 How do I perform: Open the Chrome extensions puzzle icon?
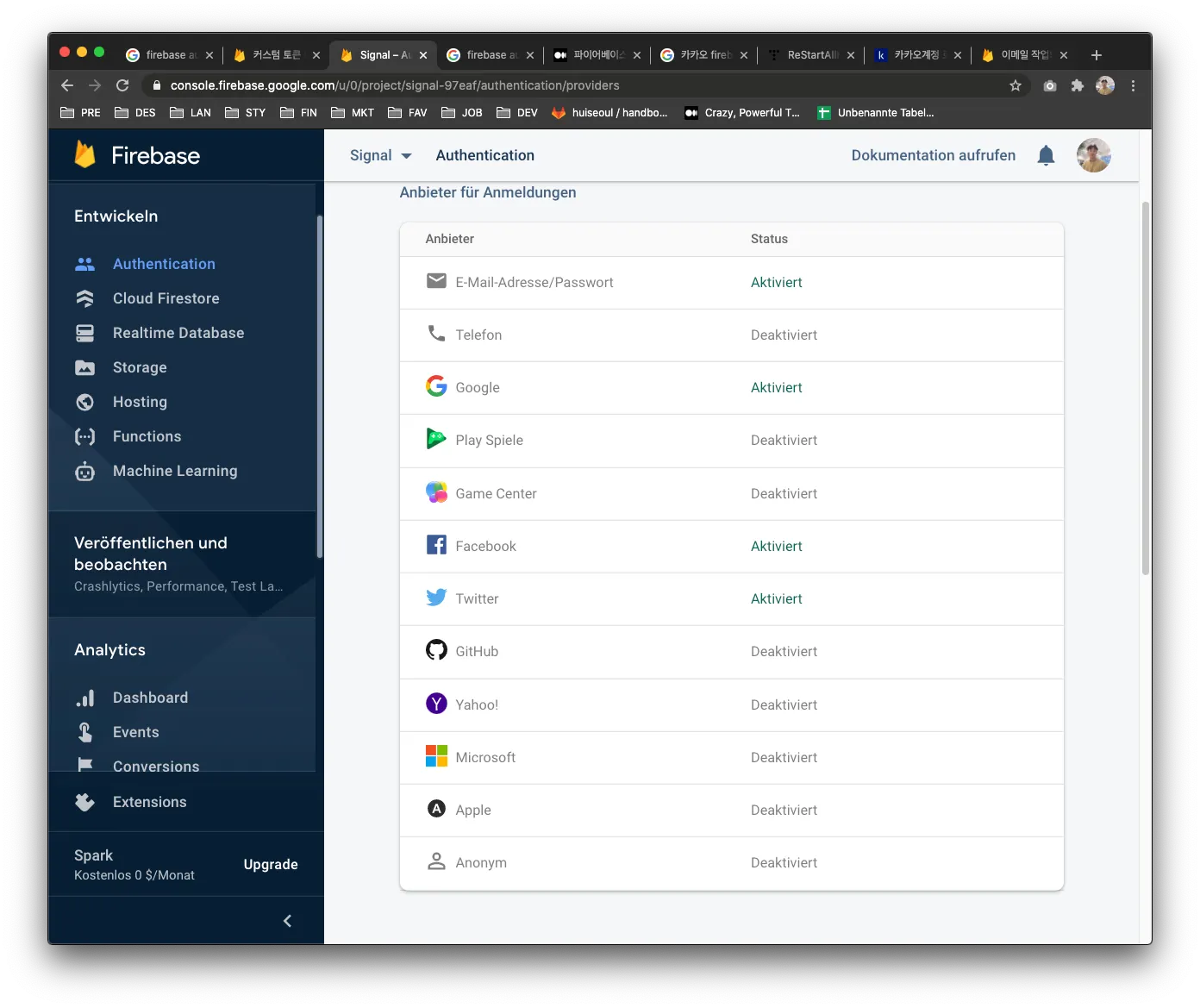pyautogui.click(x=1077, y=85)
